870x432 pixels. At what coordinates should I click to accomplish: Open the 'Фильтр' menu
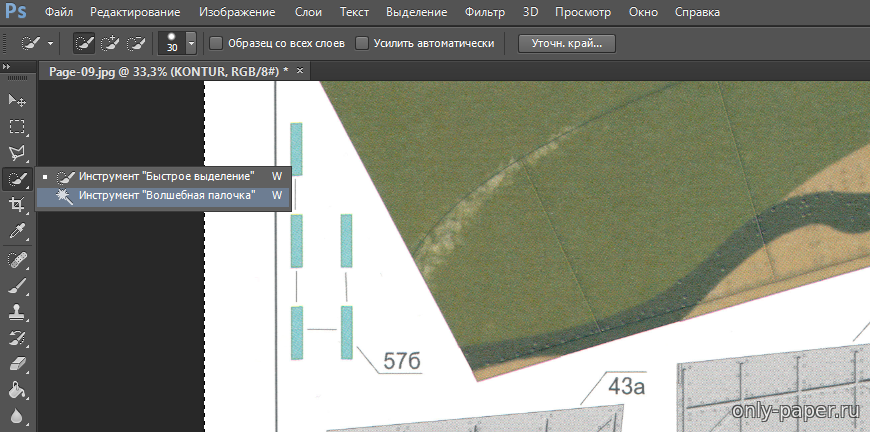pyautogui.click(x=485, y=13)
